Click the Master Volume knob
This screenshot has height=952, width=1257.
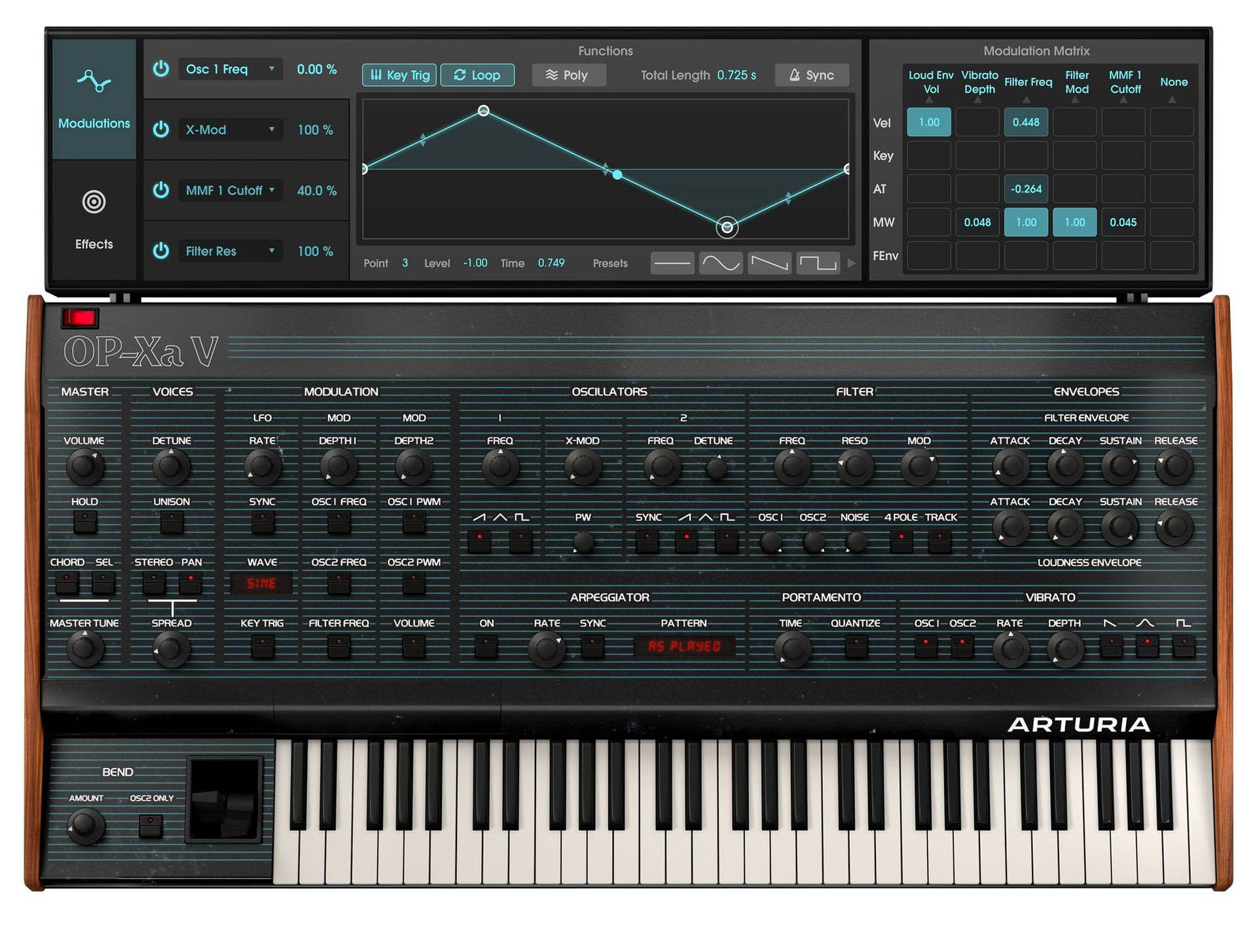pos(84,466)
